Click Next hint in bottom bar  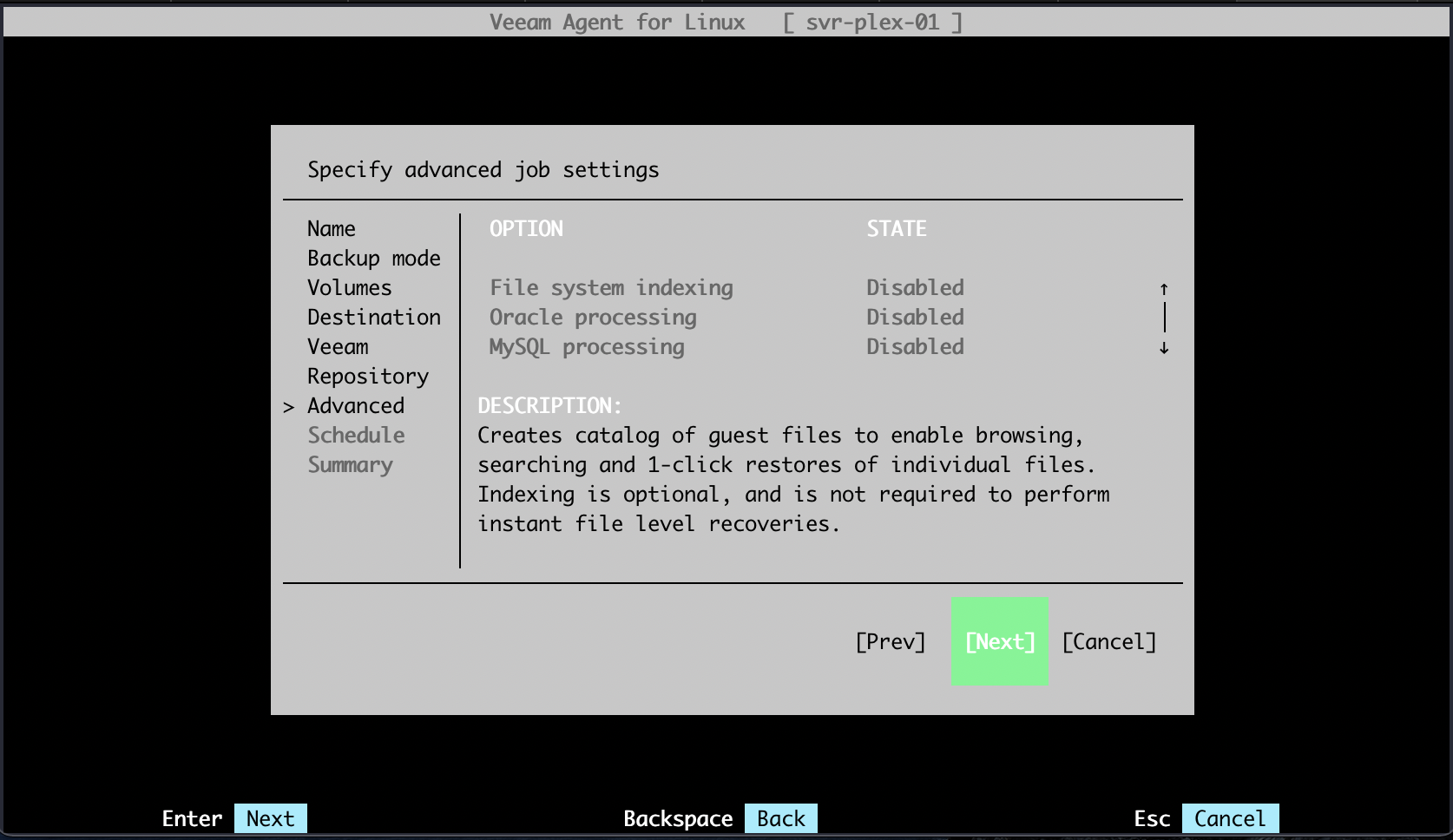[x=271, y=818]
